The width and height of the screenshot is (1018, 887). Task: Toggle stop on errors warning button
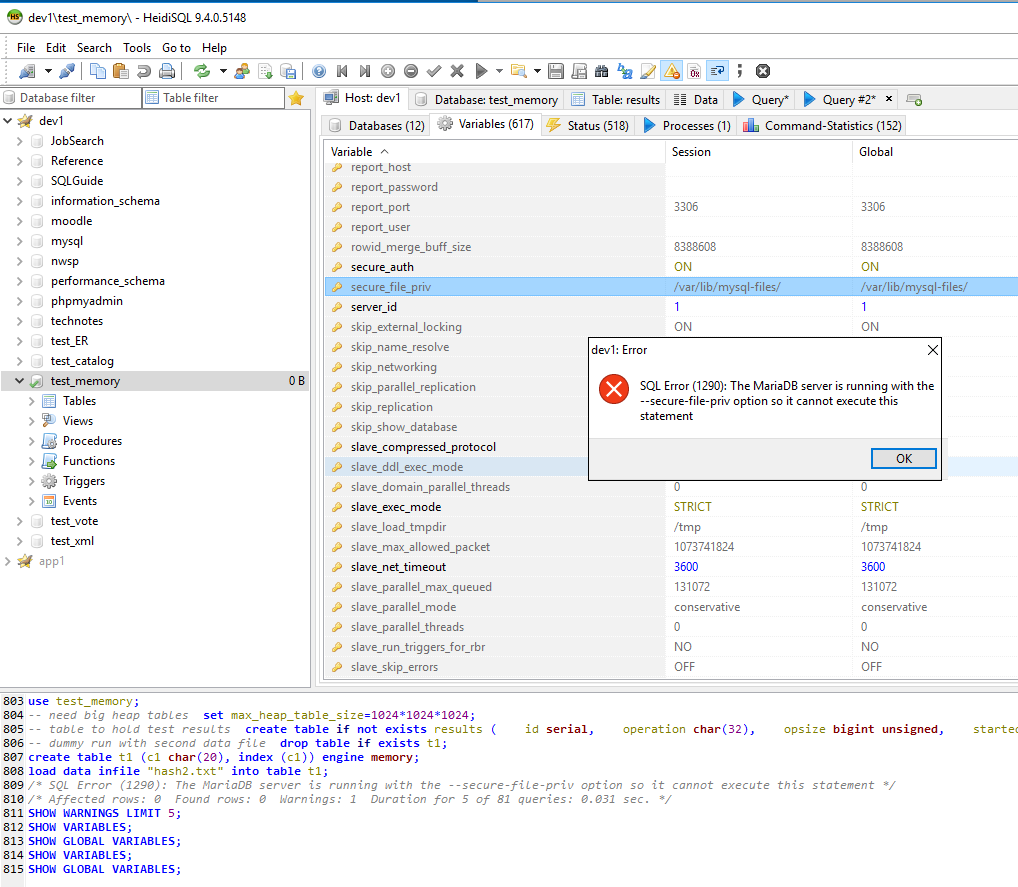click(671, 71)
